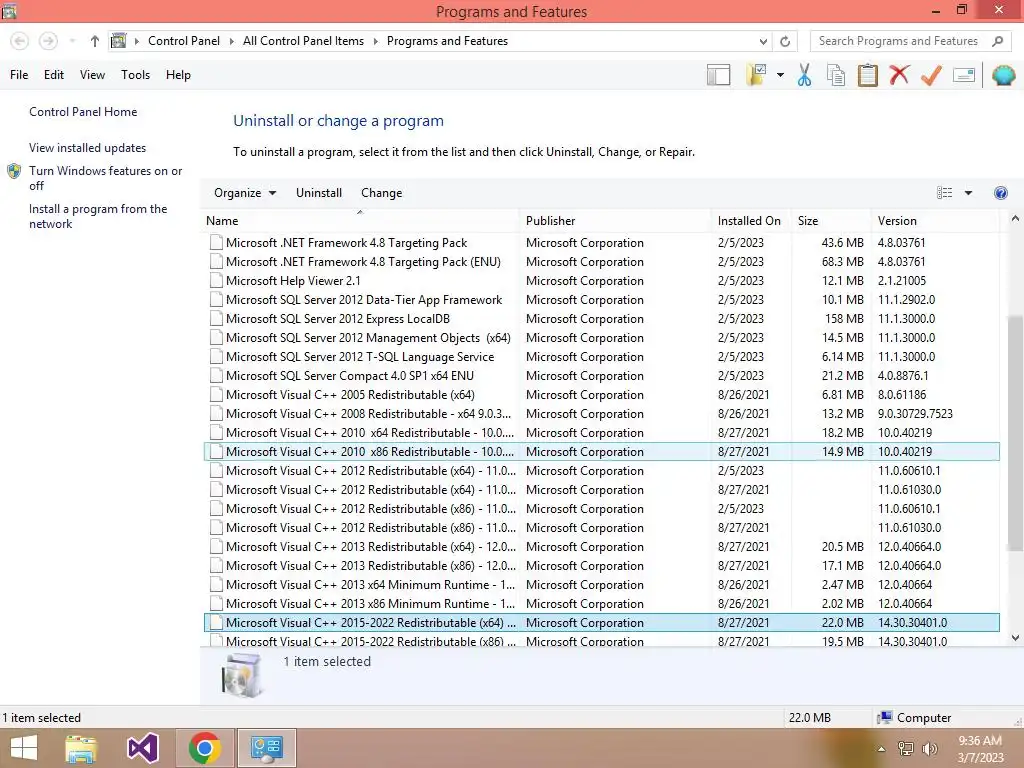This screenshot has width=1024, height=768.
Task: Go back with the Back arrow
Action: (x=20, y=41)
